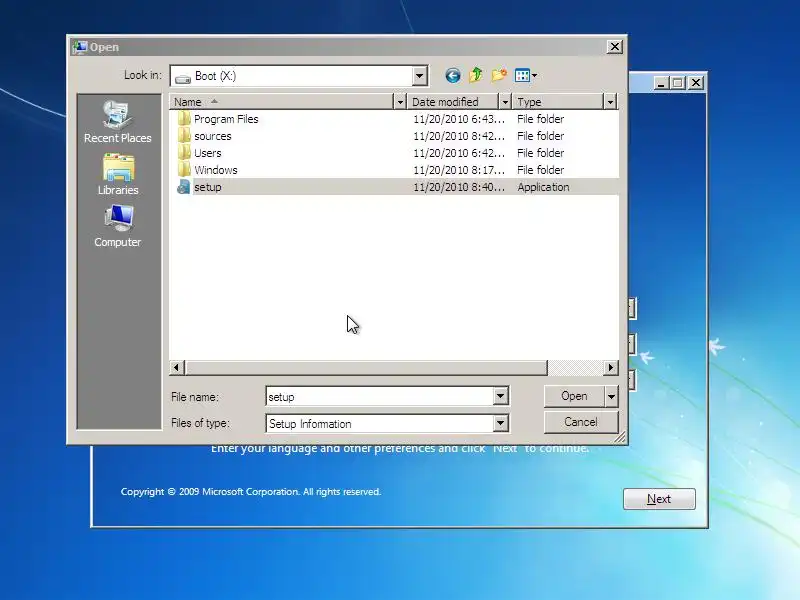Screen dimensions: 800x600
Task: Click into the File name field
Action: point(380,396)
